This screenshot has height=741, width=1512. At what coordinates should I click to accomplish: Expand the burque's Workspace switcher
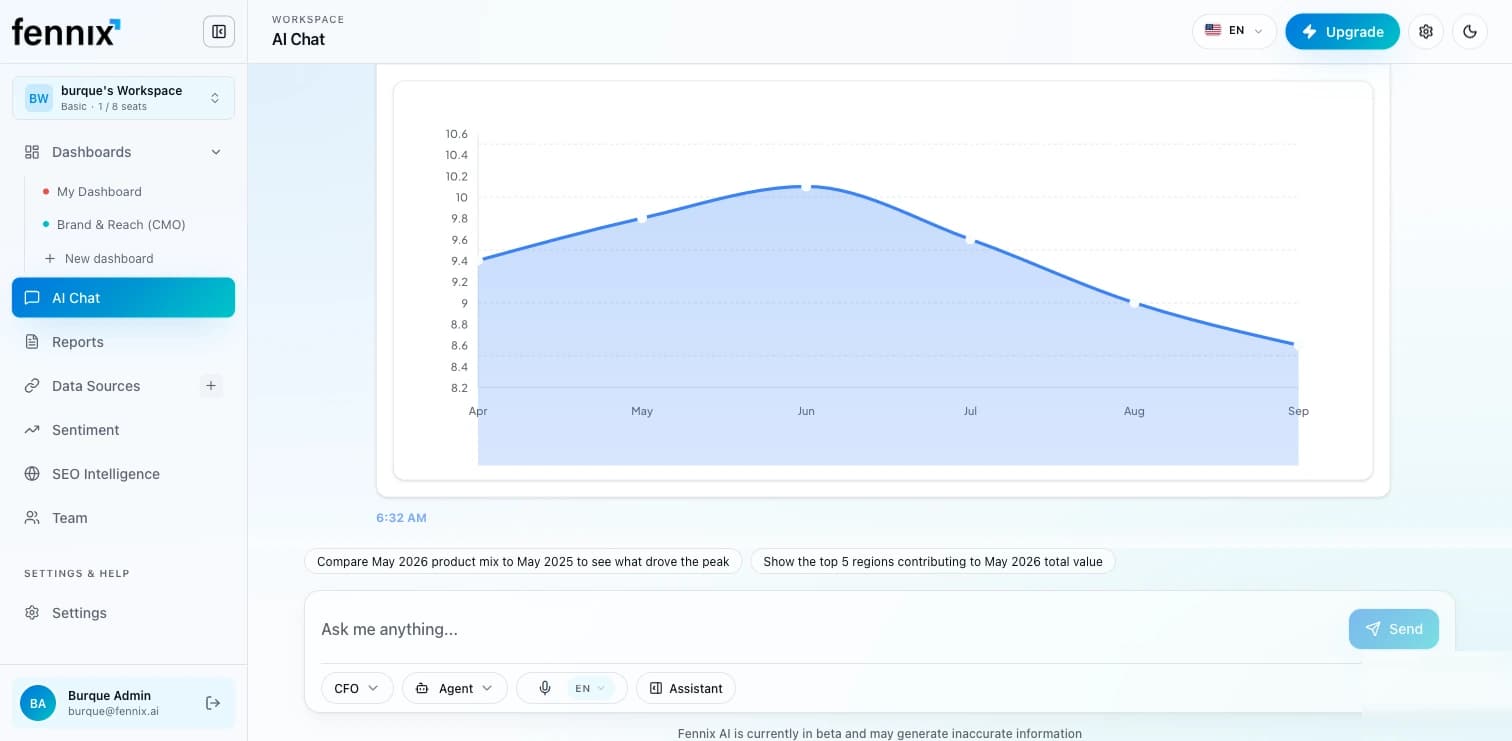124,98
